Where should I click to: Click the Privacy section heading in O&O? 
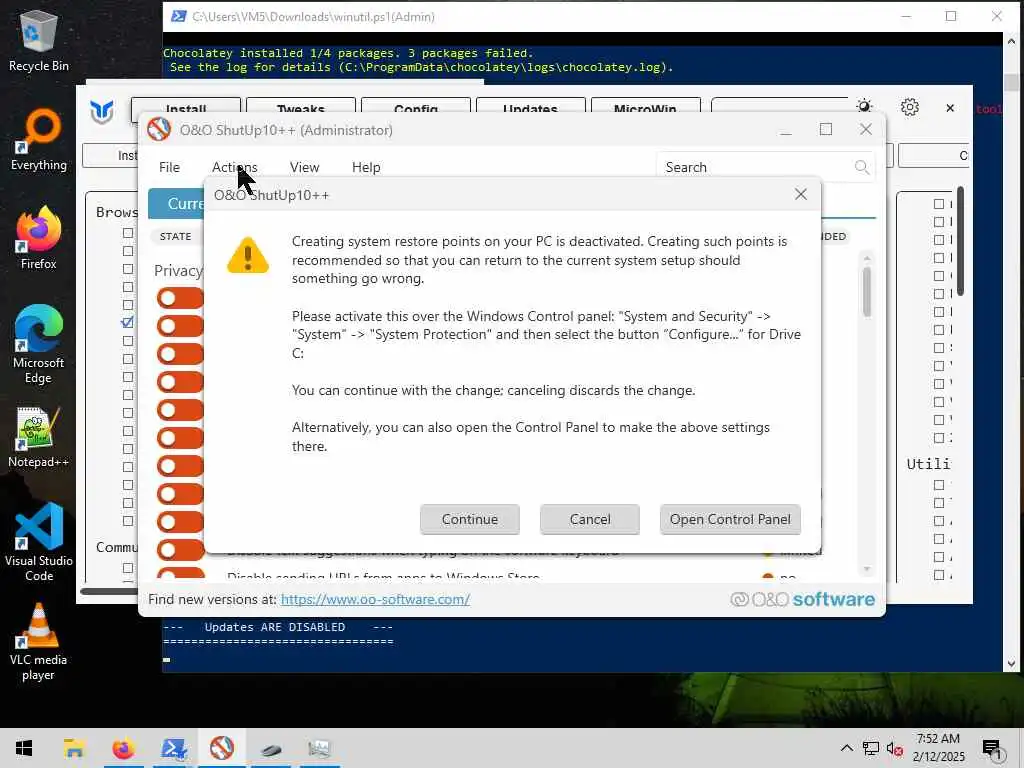[178, 270]
